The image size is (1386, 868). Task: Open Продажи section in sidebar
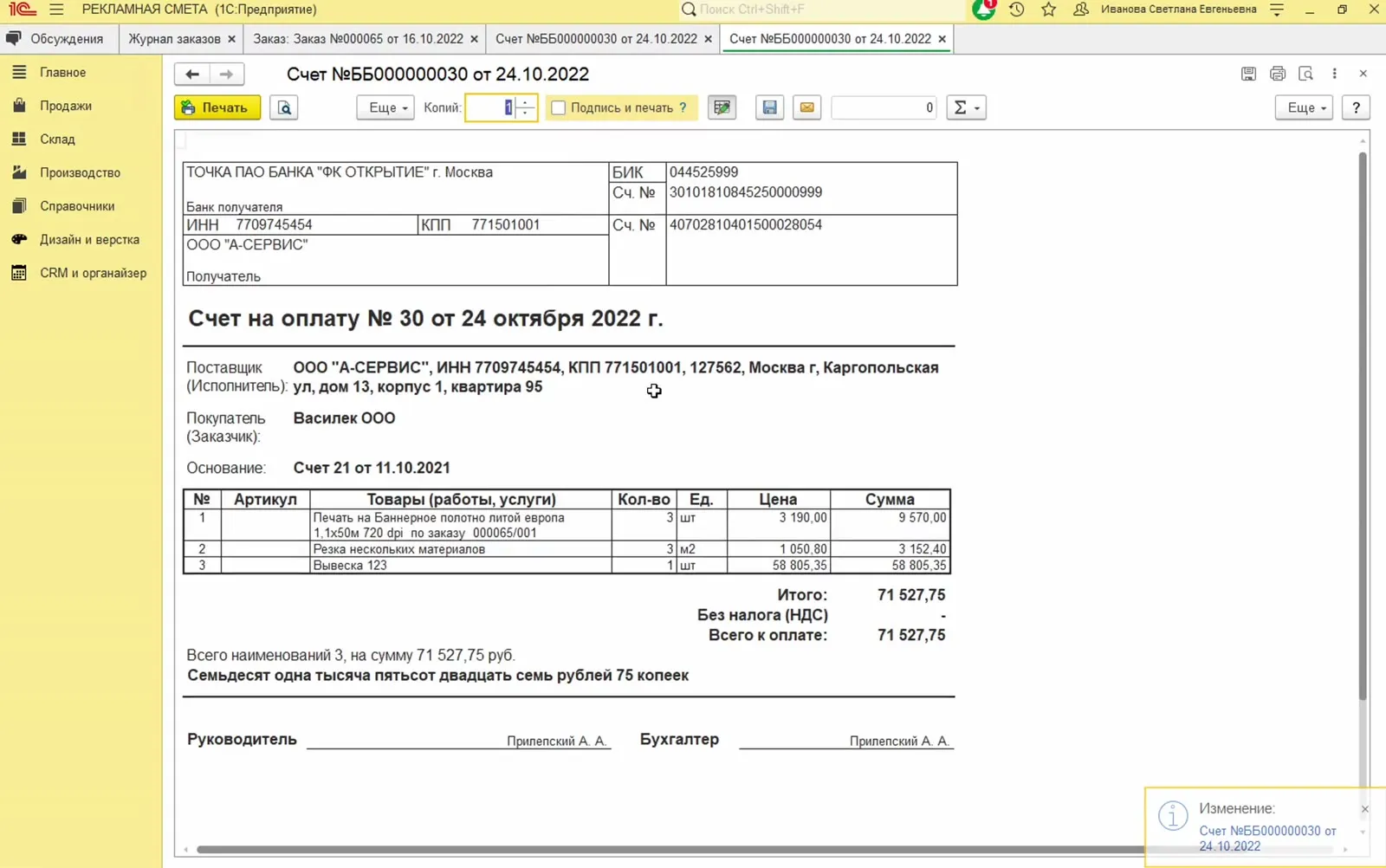click(x=66, y=106)
